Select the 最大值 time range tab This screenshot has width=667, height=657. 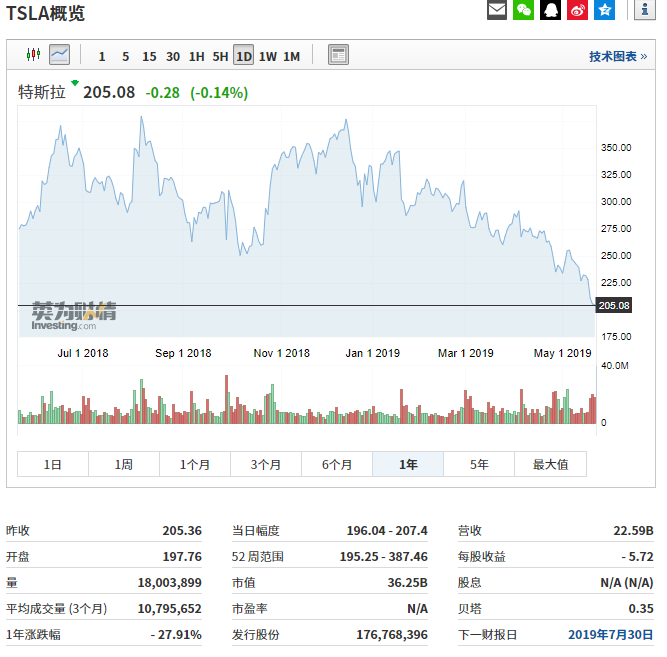tap(550, 464)
